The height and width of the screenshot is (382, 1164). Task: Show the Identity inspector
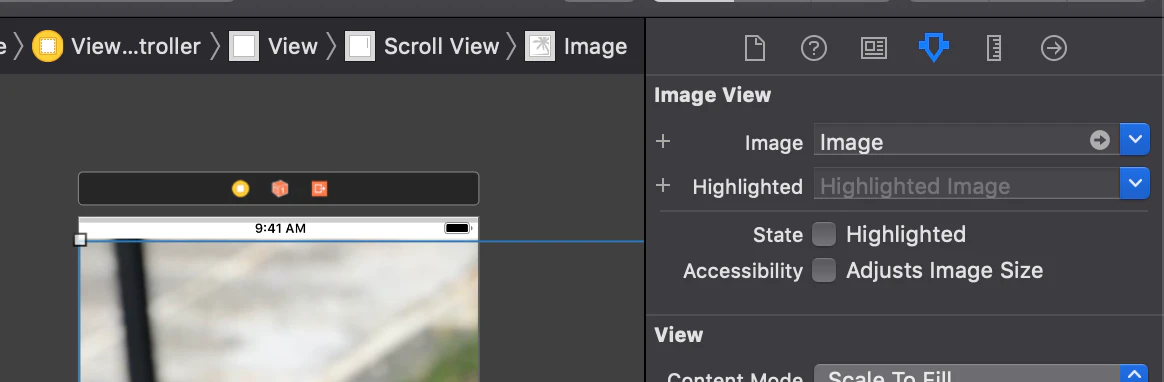pos(874,48)
